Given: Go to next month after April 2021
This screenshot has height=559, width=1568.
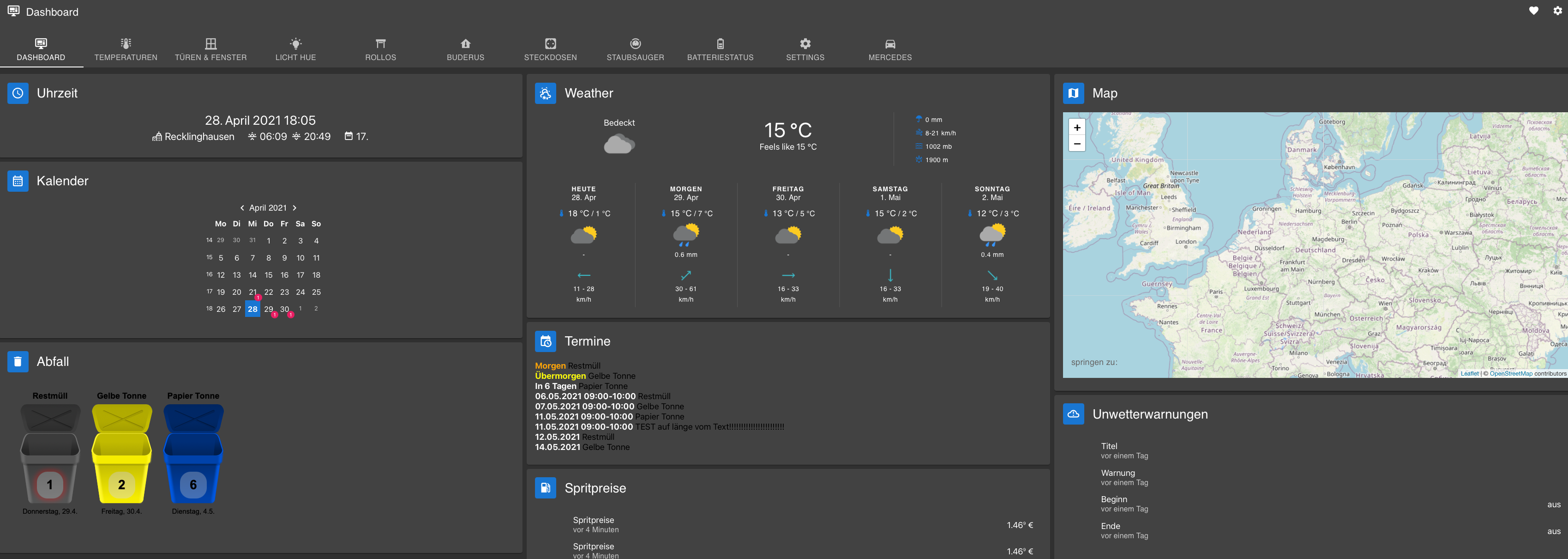Looking at the screenshot, I should (x=294, y=207).
